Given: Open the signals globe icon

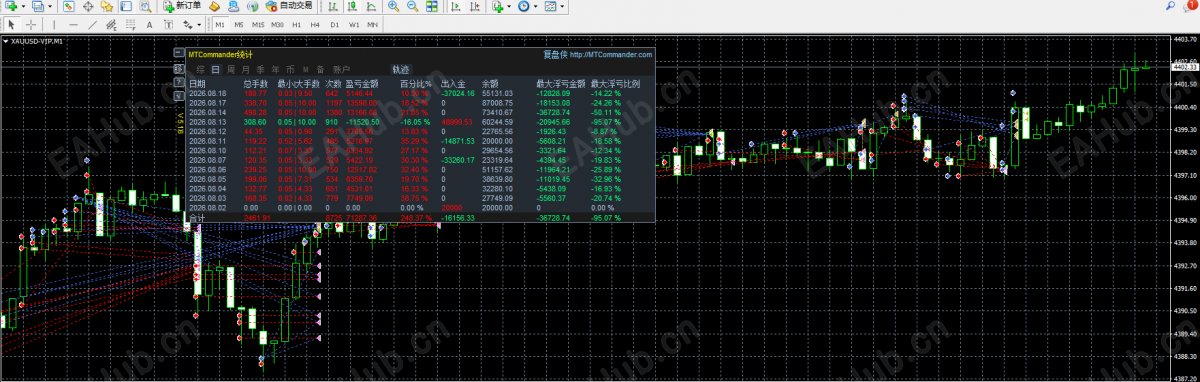Looking at the screenshot, I should pyautogui.click(x=252, y=7).
